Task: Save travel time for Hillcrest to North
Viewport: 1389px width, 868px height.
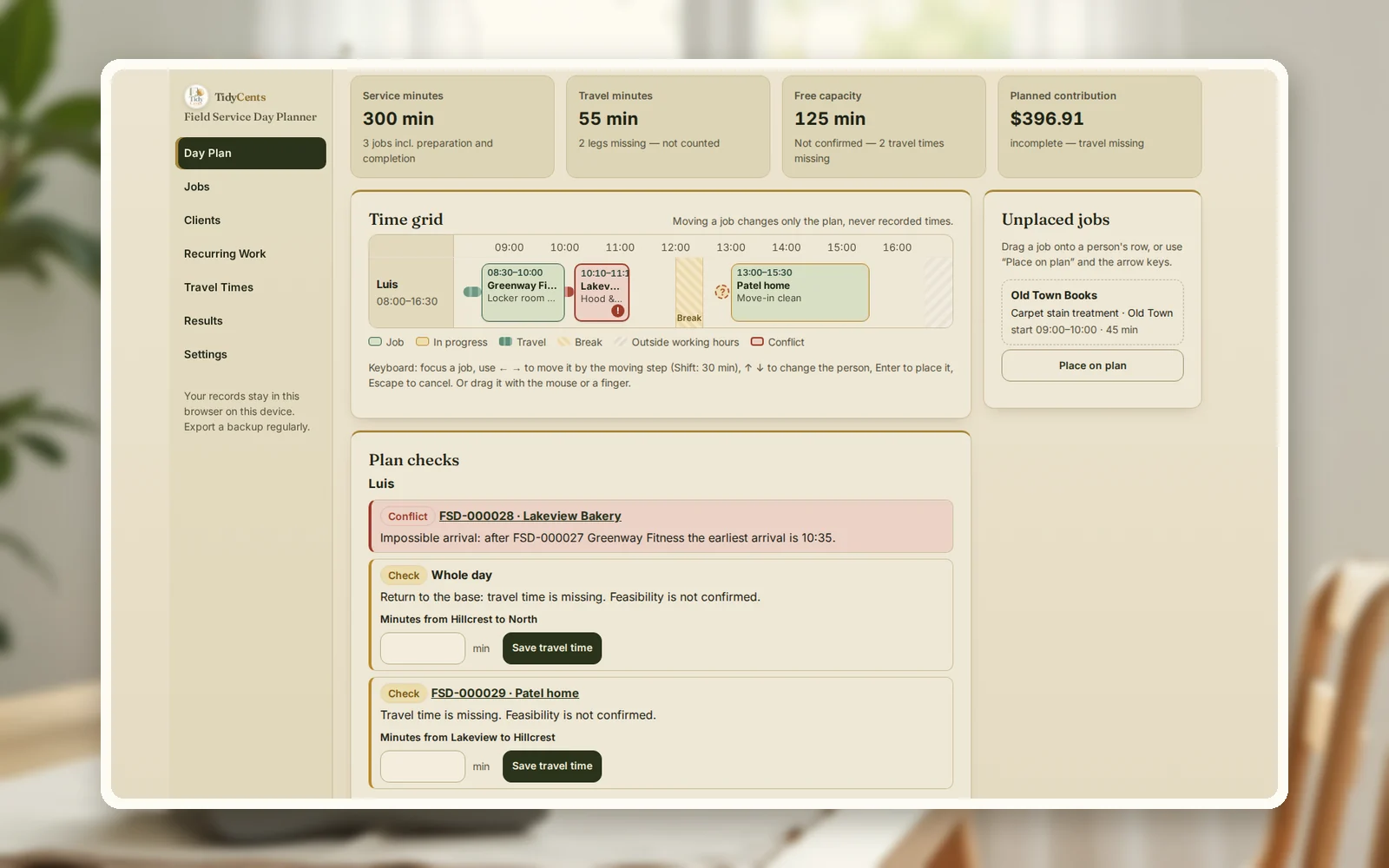Action: click(552, 648)
